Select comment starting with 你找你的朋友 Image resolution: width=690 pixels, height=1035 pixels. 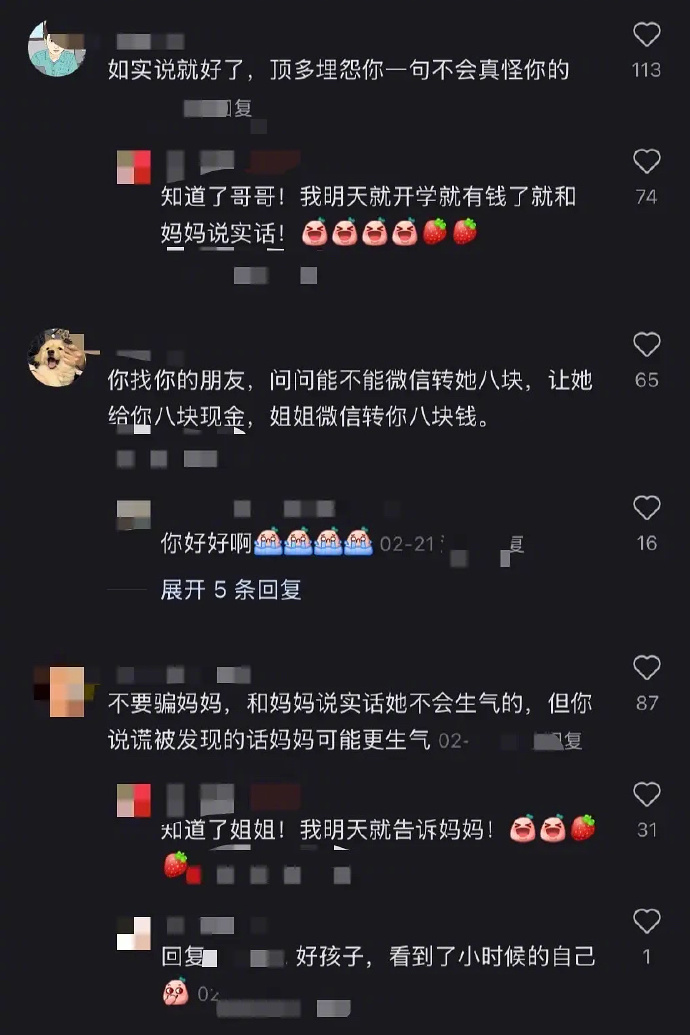tap(350, 398)
